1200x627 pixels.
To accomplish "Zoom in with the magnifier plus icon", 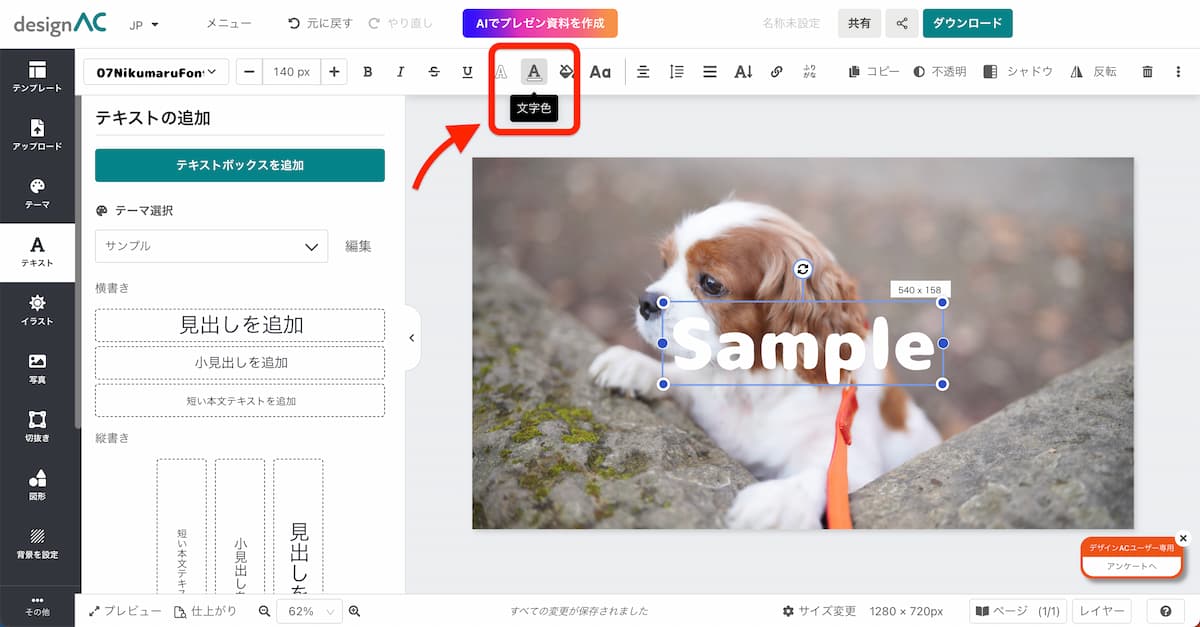I will [x=354, y=611].
